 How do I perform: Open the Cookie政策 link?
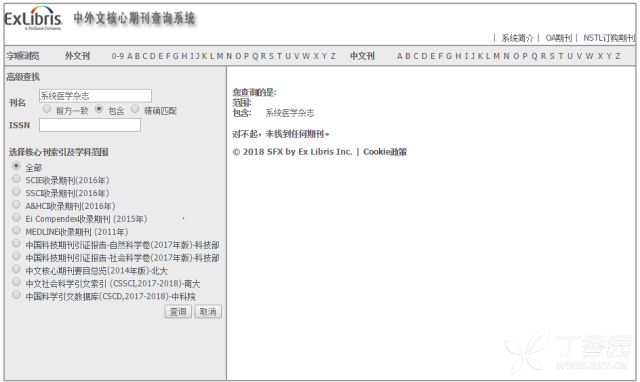(385, 152)
